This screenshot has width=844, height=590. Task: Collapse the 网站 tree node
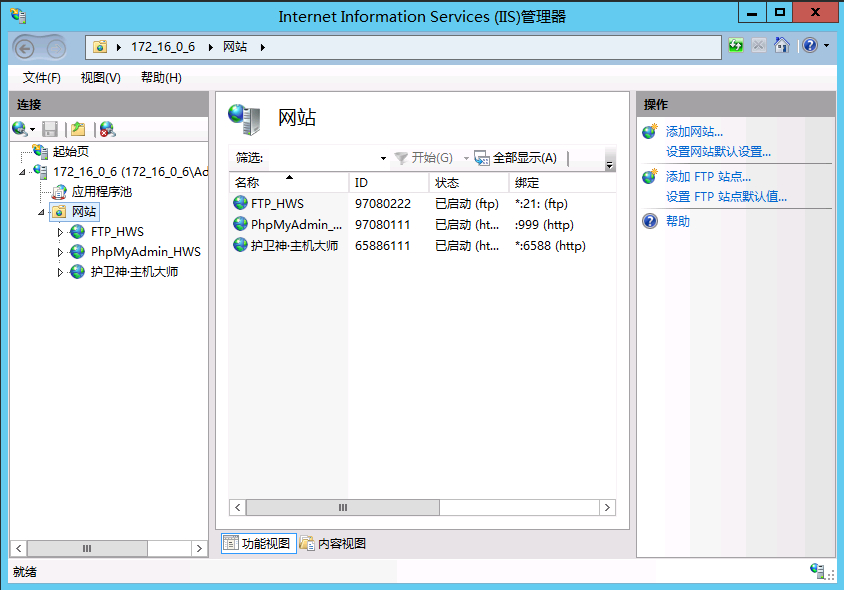click(x=41, y=212)
